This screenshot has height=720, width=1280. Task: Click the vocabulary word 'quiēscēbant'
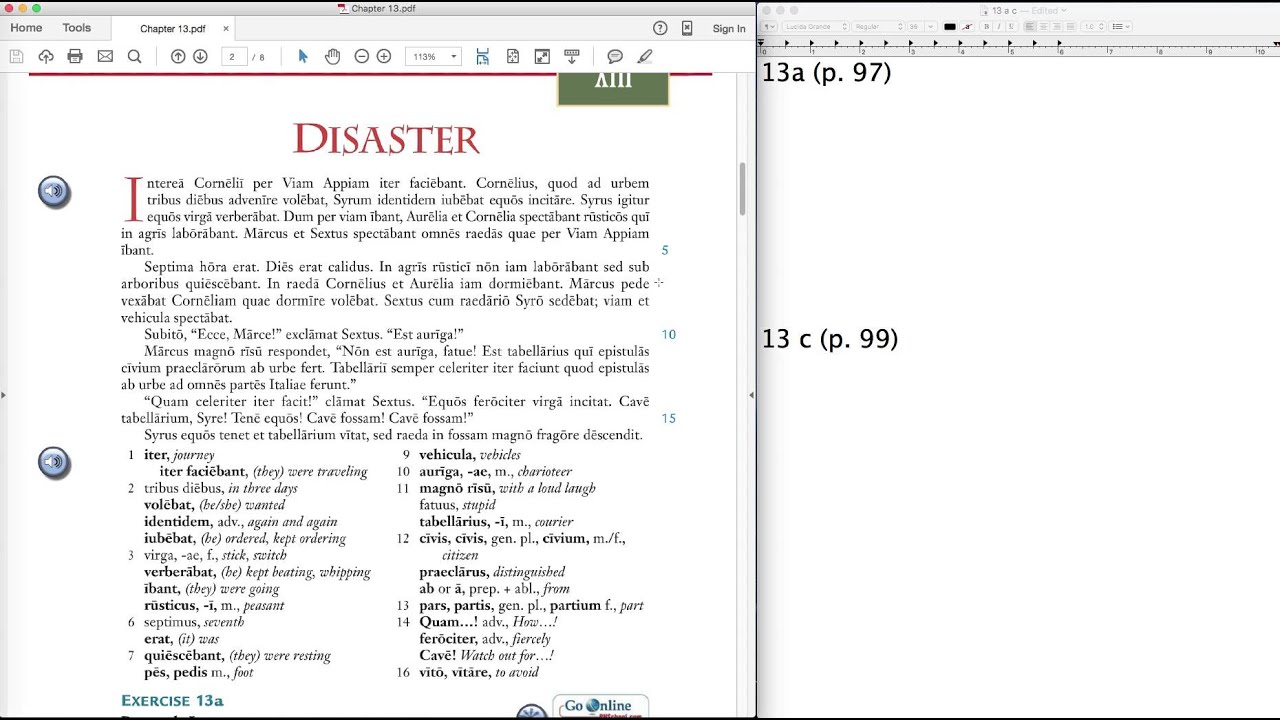click(185, 655)
